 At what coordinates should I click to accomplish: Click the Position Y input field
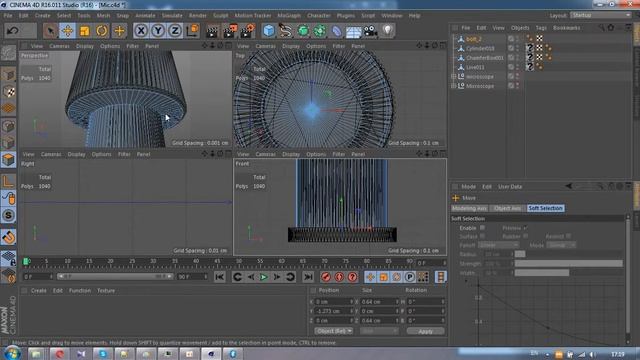click(x=334, y=311)
